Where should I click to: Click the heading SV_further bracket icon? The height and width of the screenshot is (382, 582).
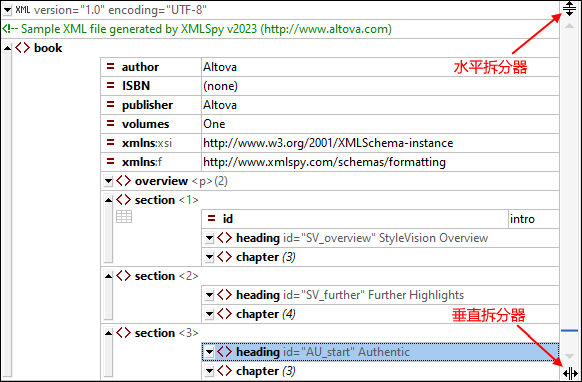tap(225, 295)
